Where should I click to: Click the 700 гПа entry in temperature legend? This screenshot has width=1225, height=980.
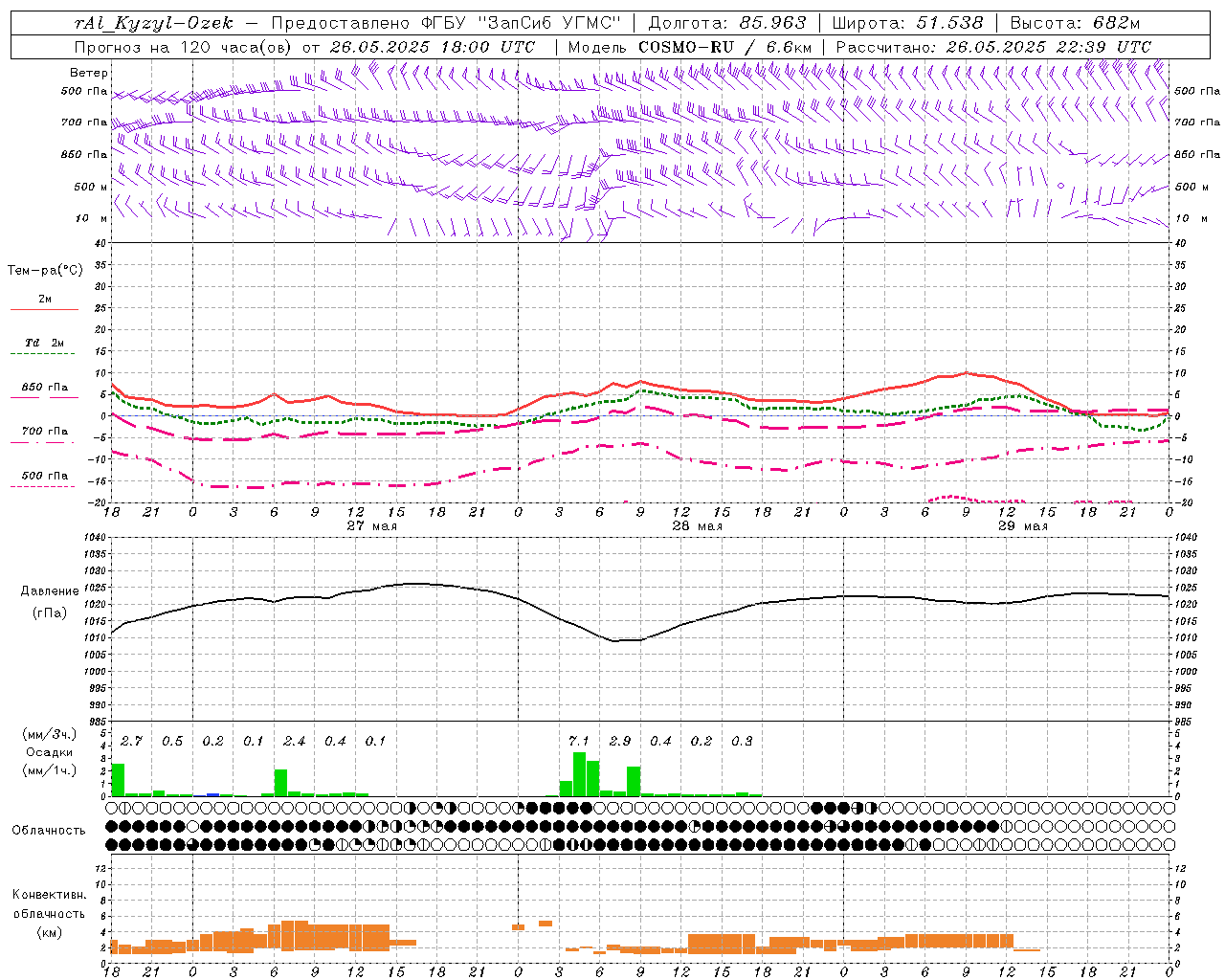click(x=45, y=432)
